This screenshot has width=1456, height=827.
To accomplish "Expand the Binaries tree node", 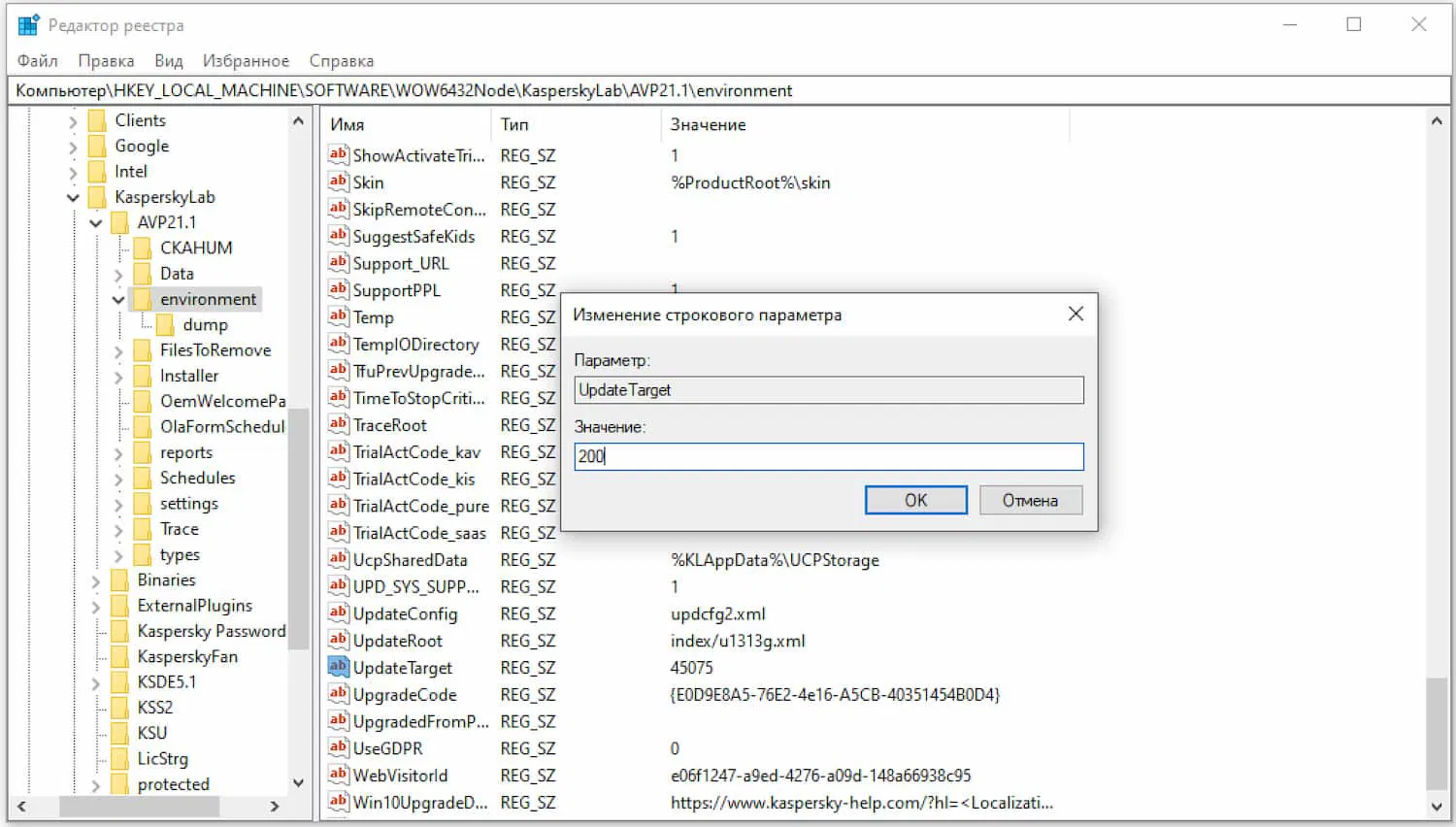I will pos(95,580).
